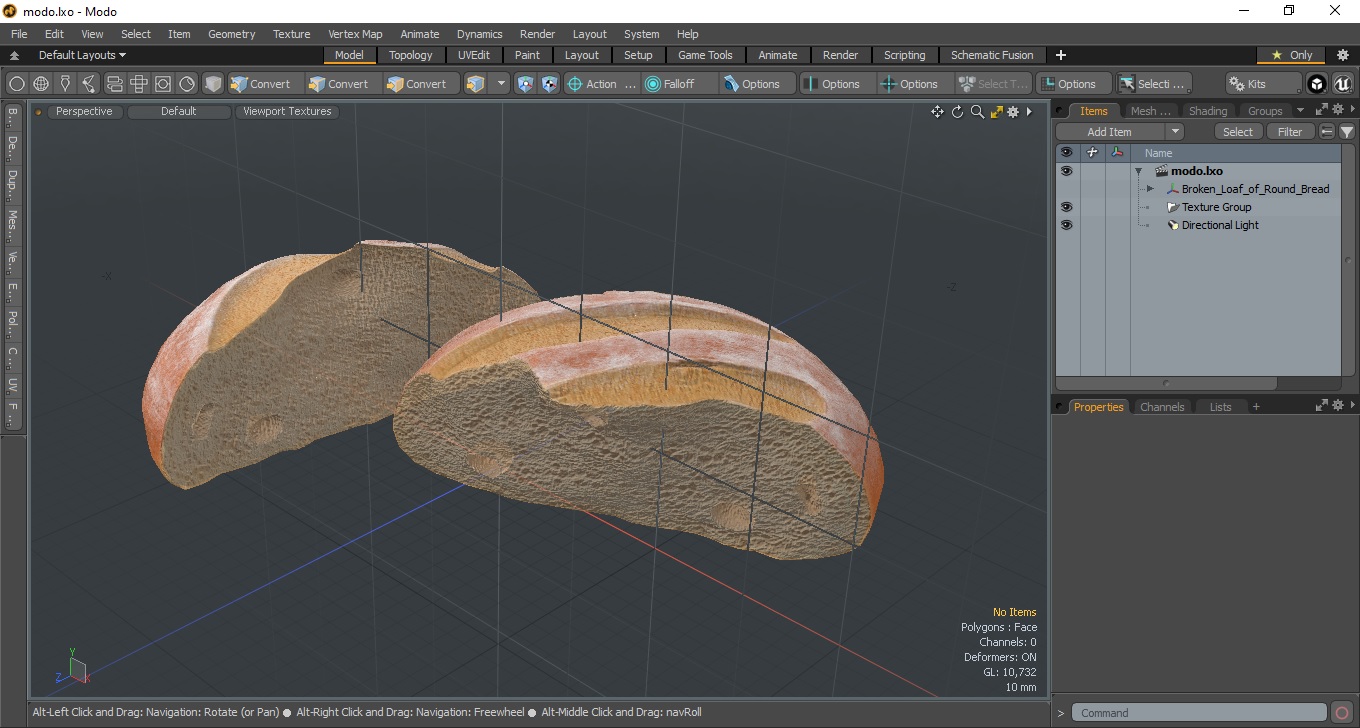
Task: Click the viewport zoom magnifier icon
Action: pos(977,112)
